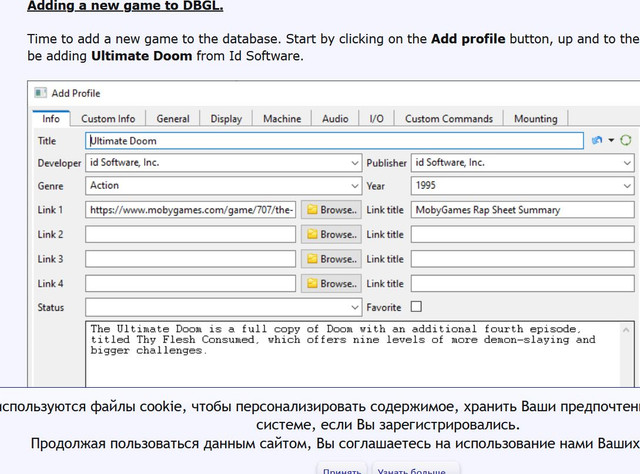
Task: Click the cookie banner accept button (Принять)
Action: coord(342,469)
